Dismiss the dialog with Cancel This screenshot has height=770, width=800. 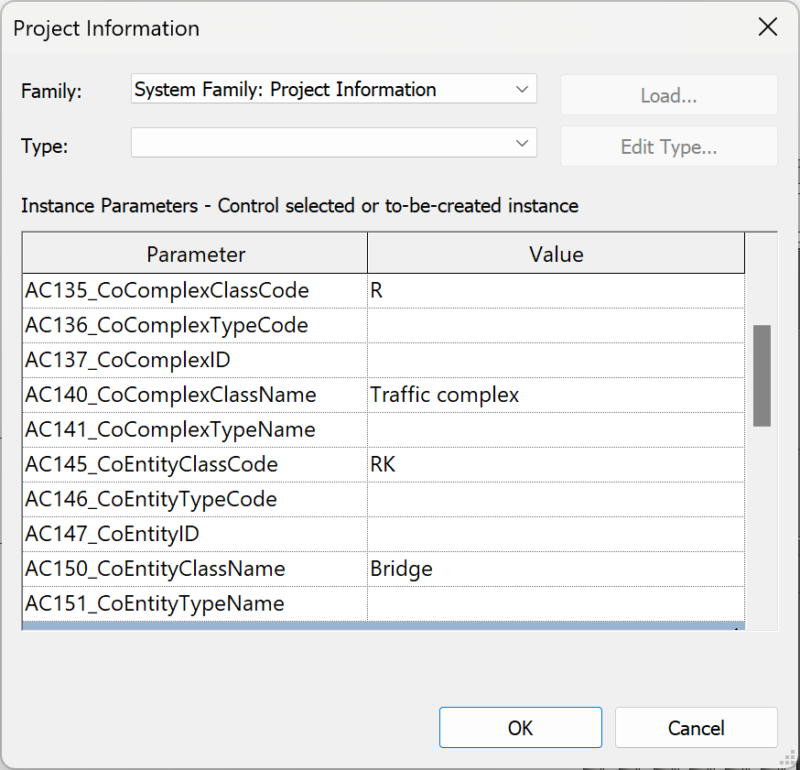point(696,727)
